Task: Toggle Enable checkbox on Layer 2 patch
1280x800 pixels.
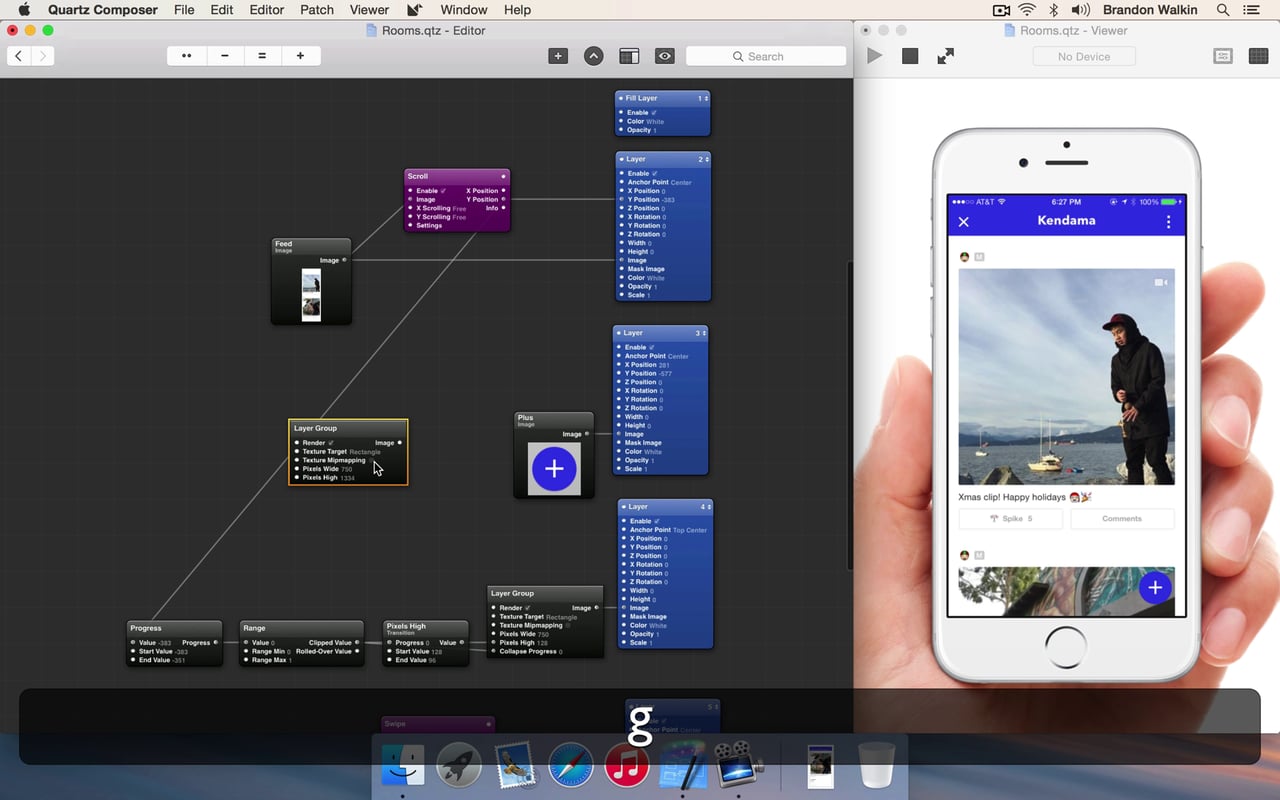Action: click(x=654, y=174)
